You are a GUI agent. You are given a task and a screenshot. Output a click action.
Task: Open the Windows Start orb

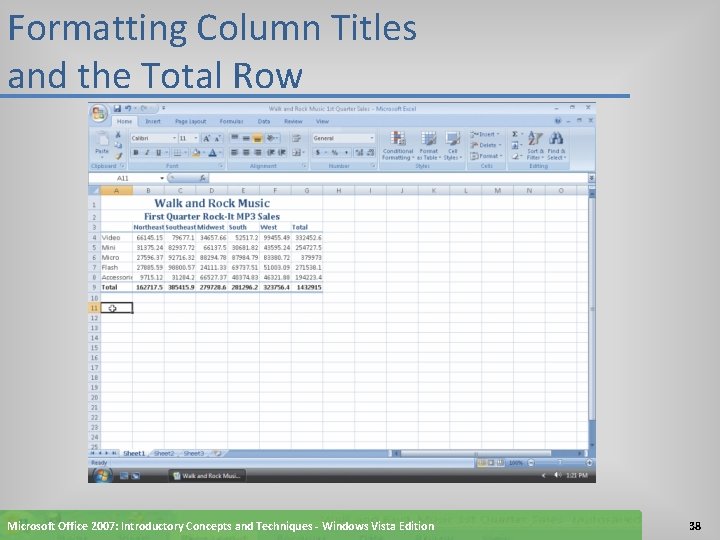101,475
